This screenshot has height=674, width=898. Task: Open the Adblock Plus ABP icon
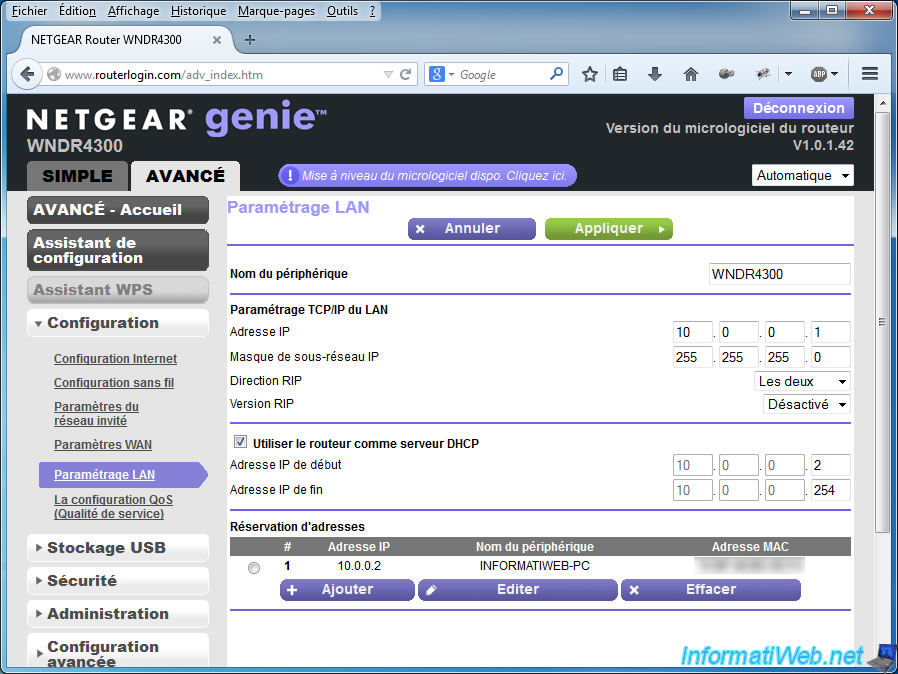pyautogui.click(x=819, y=74)
